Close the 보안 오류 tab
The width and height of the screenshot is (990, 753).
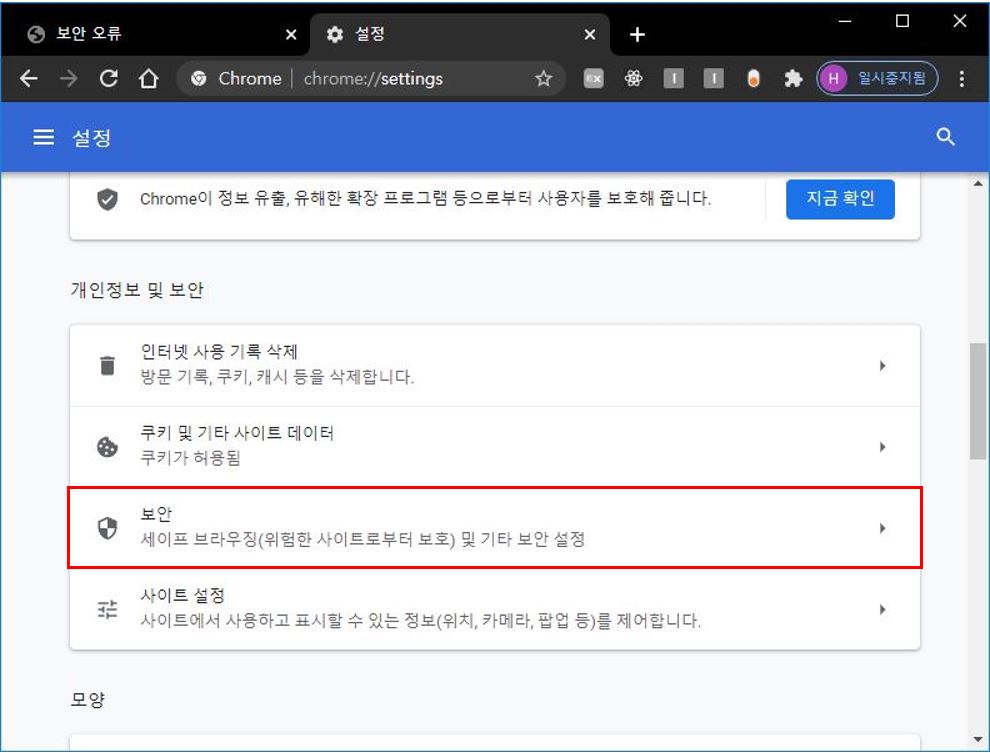[x=291, y=35]
